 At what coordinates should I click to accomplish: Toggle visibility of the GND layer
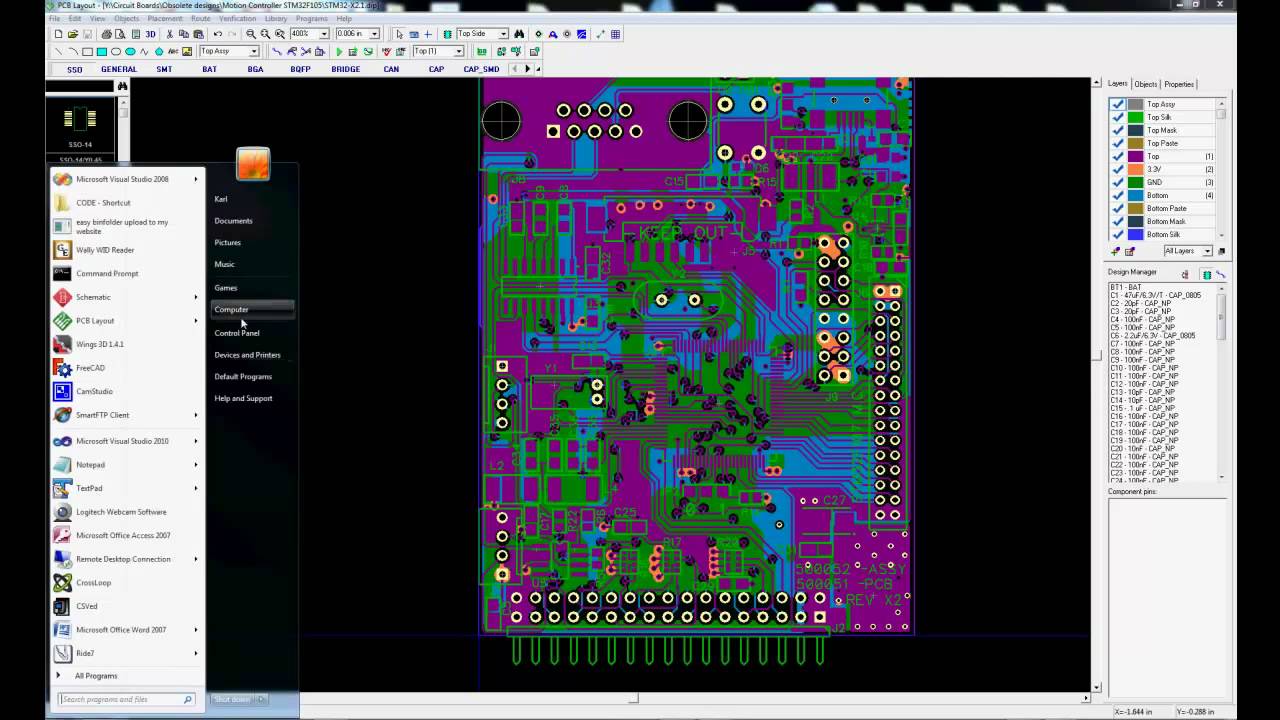tap(1118, 182)
